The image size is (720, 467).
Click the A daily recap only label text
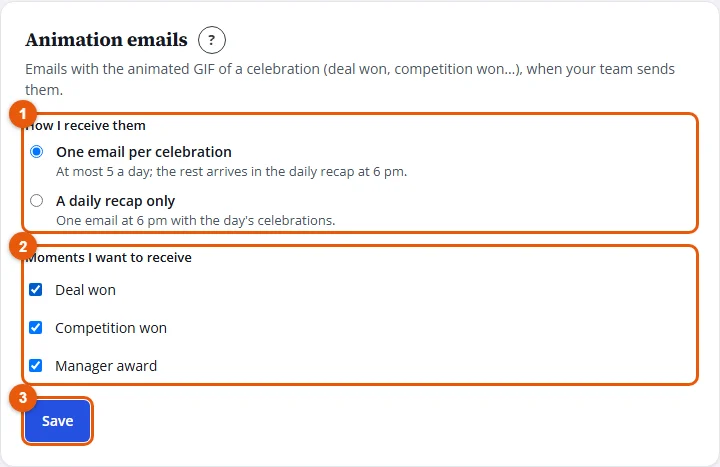(115, 201)
